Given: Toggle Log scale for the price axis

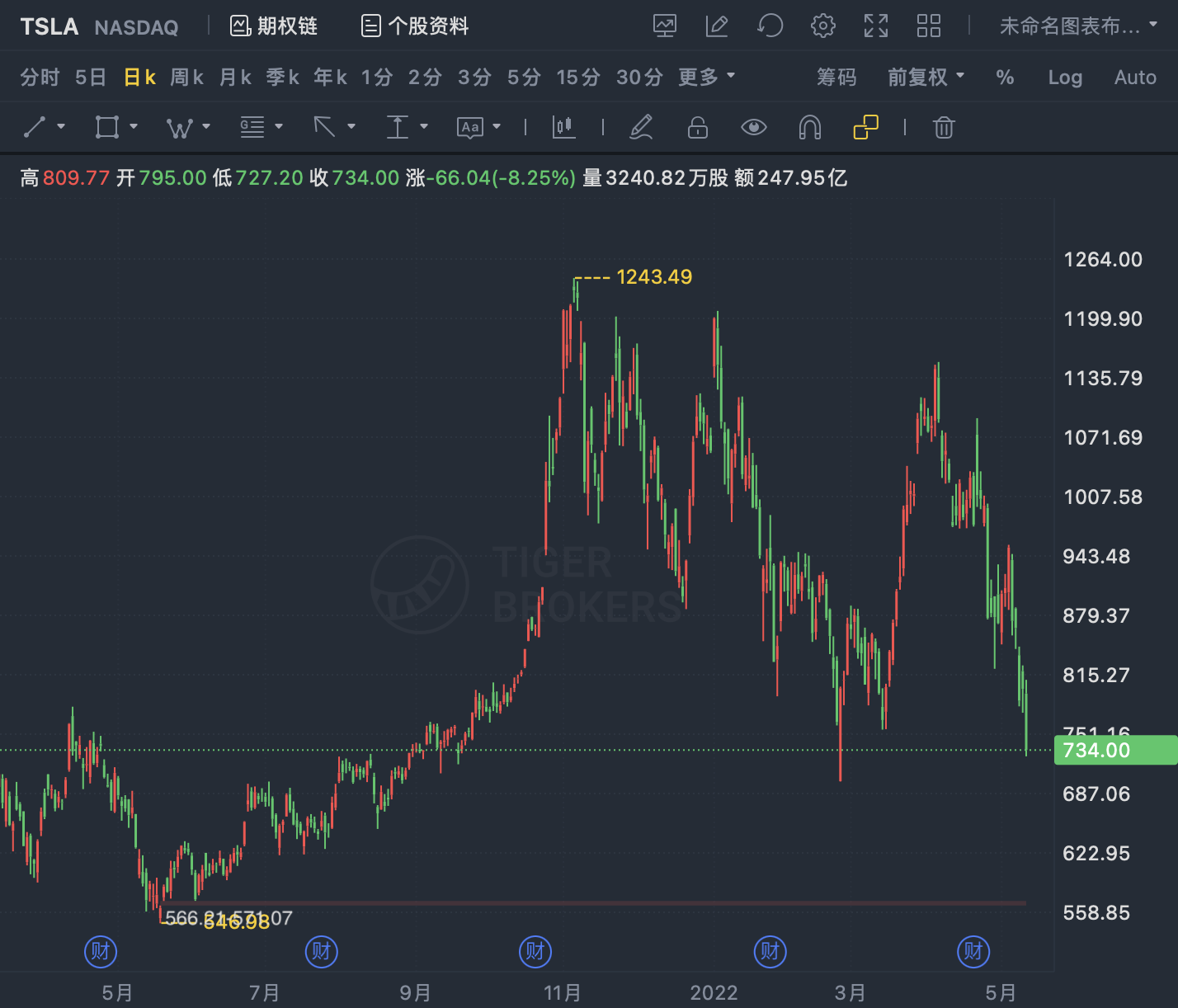Looking at the screenshot, I should pos(1064,78).
